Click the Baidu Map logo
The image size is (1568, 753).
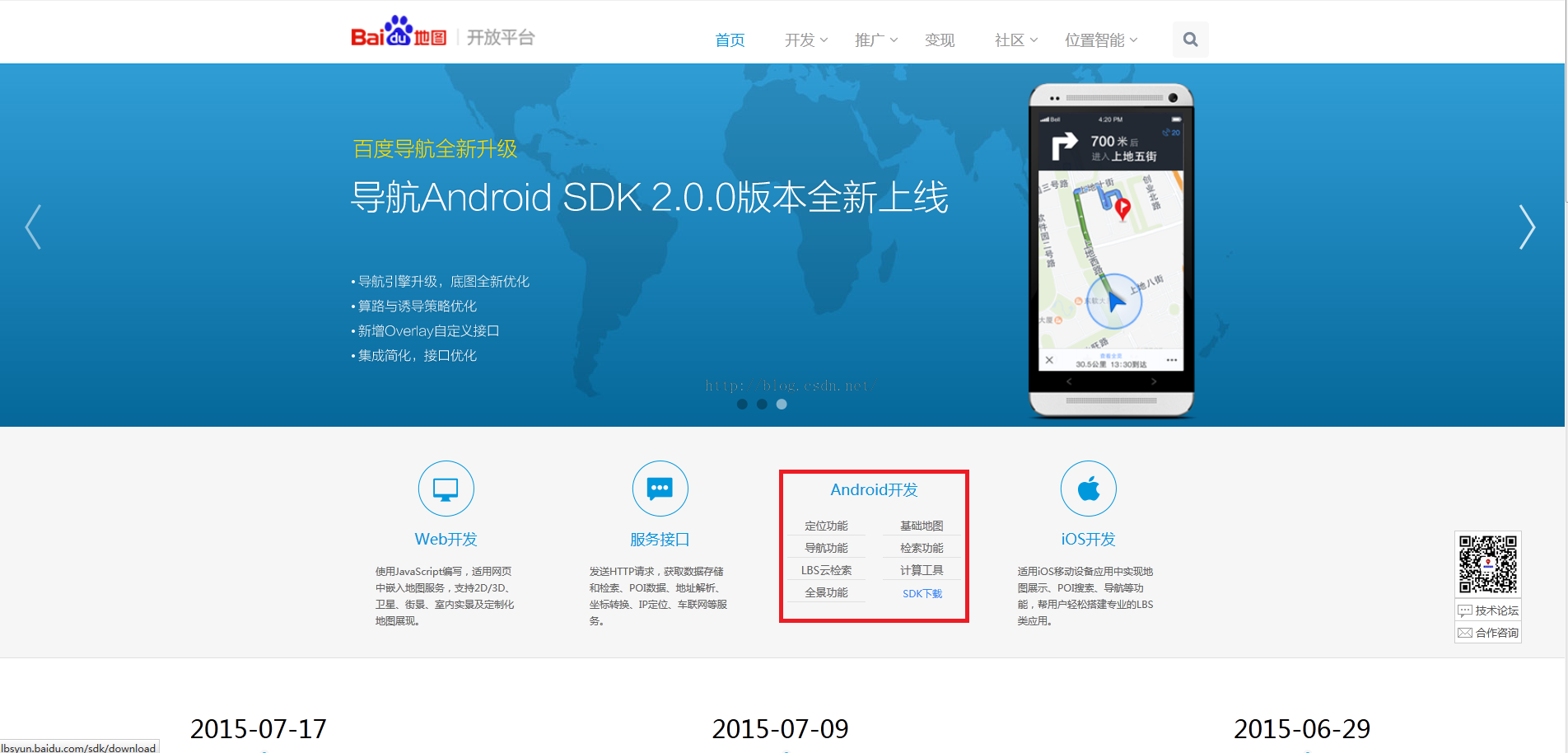click(x=399, y=32)
